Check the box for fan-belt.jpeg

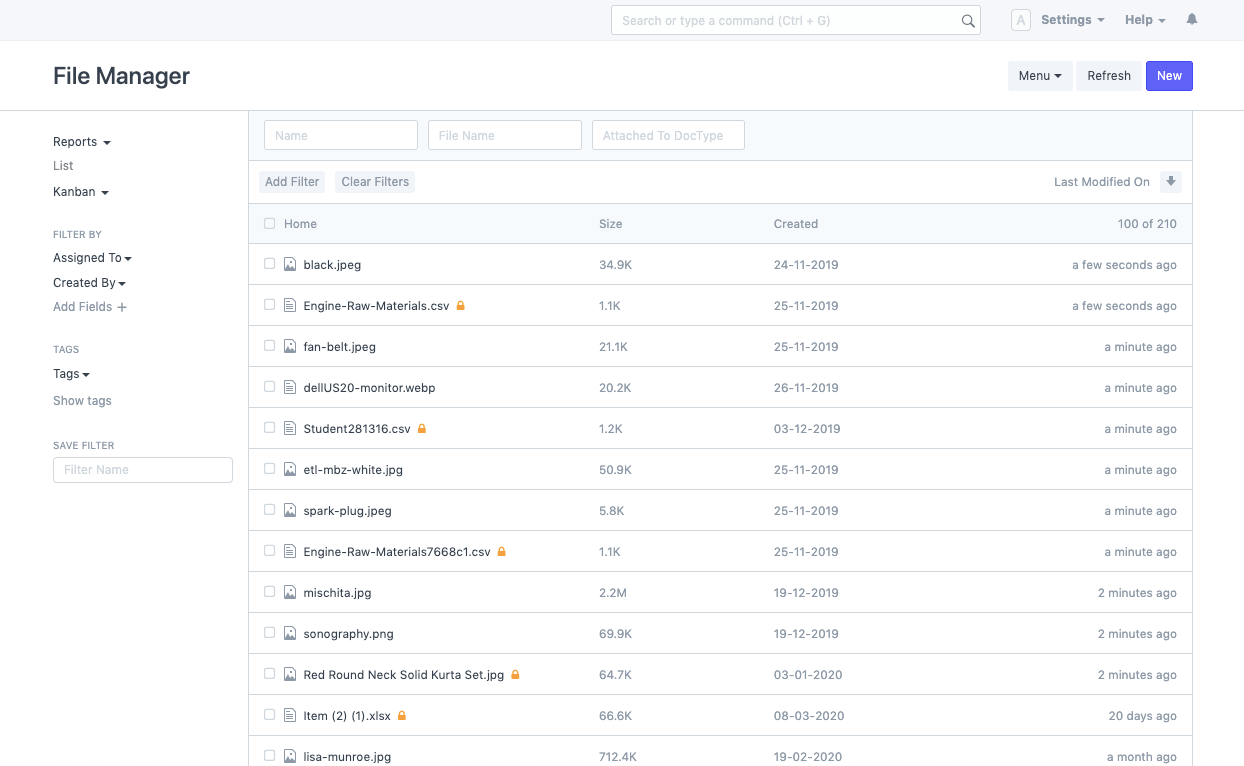tap(269, 346)
